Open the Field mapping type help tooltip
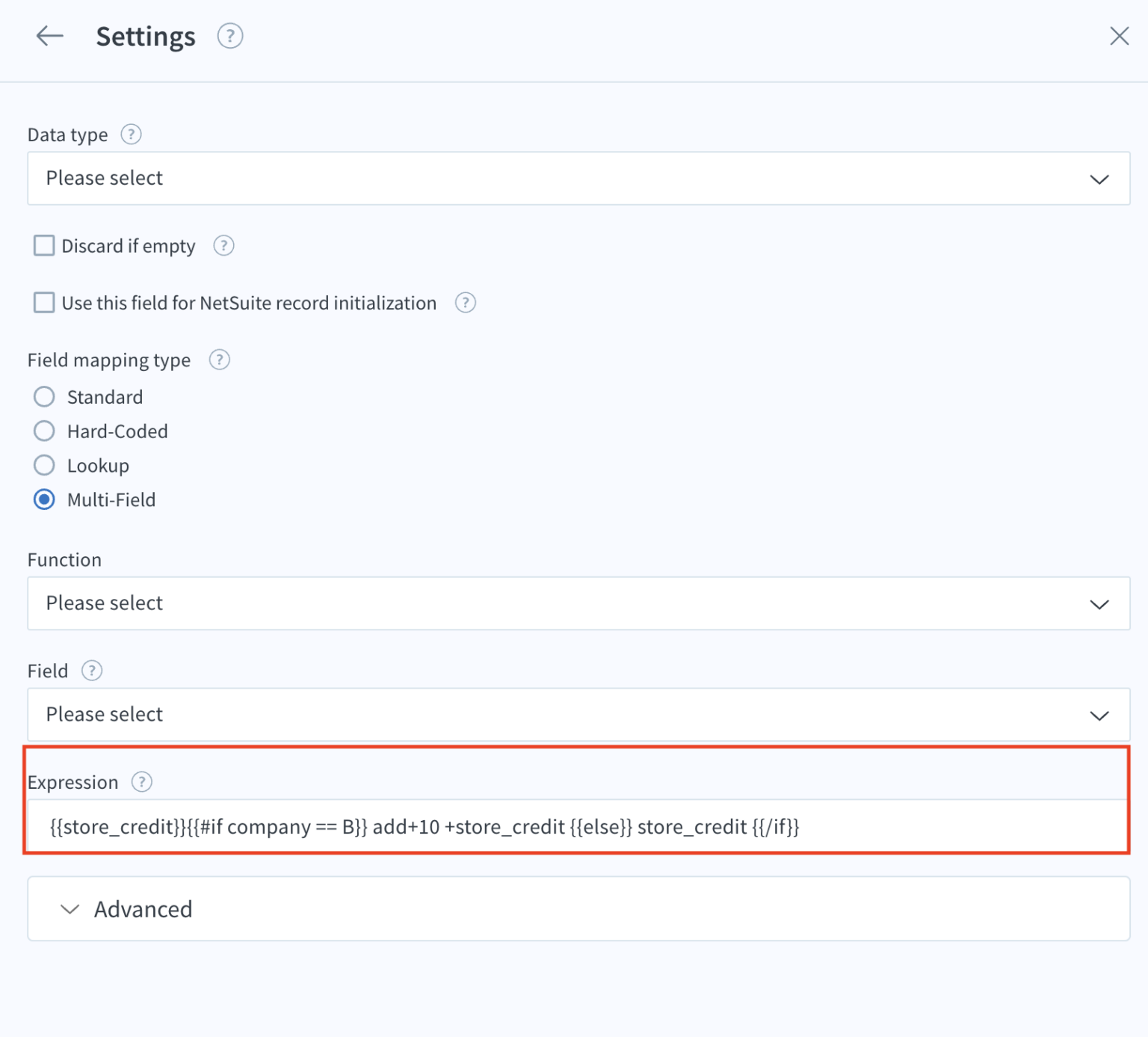This screenshot has height=1037, width=1148. (x=219, y=360)
